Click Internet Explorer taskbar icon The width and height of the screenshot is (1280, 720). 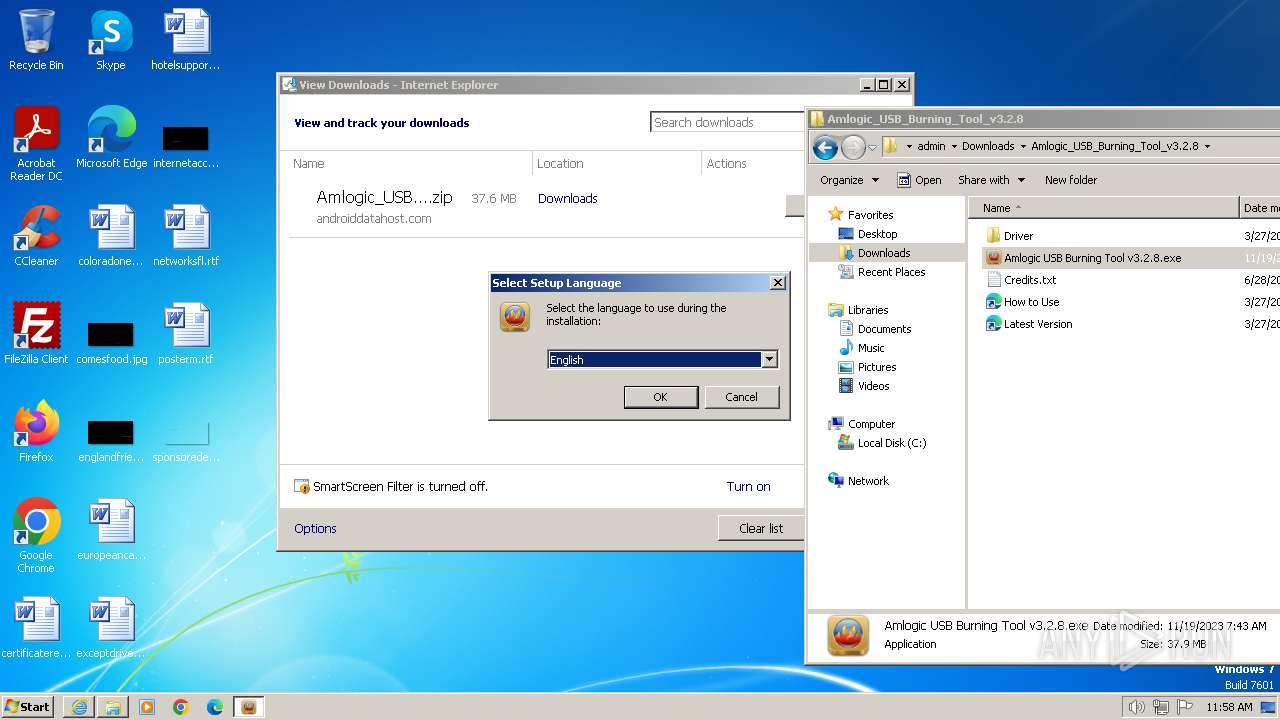[x=79, y=707]
